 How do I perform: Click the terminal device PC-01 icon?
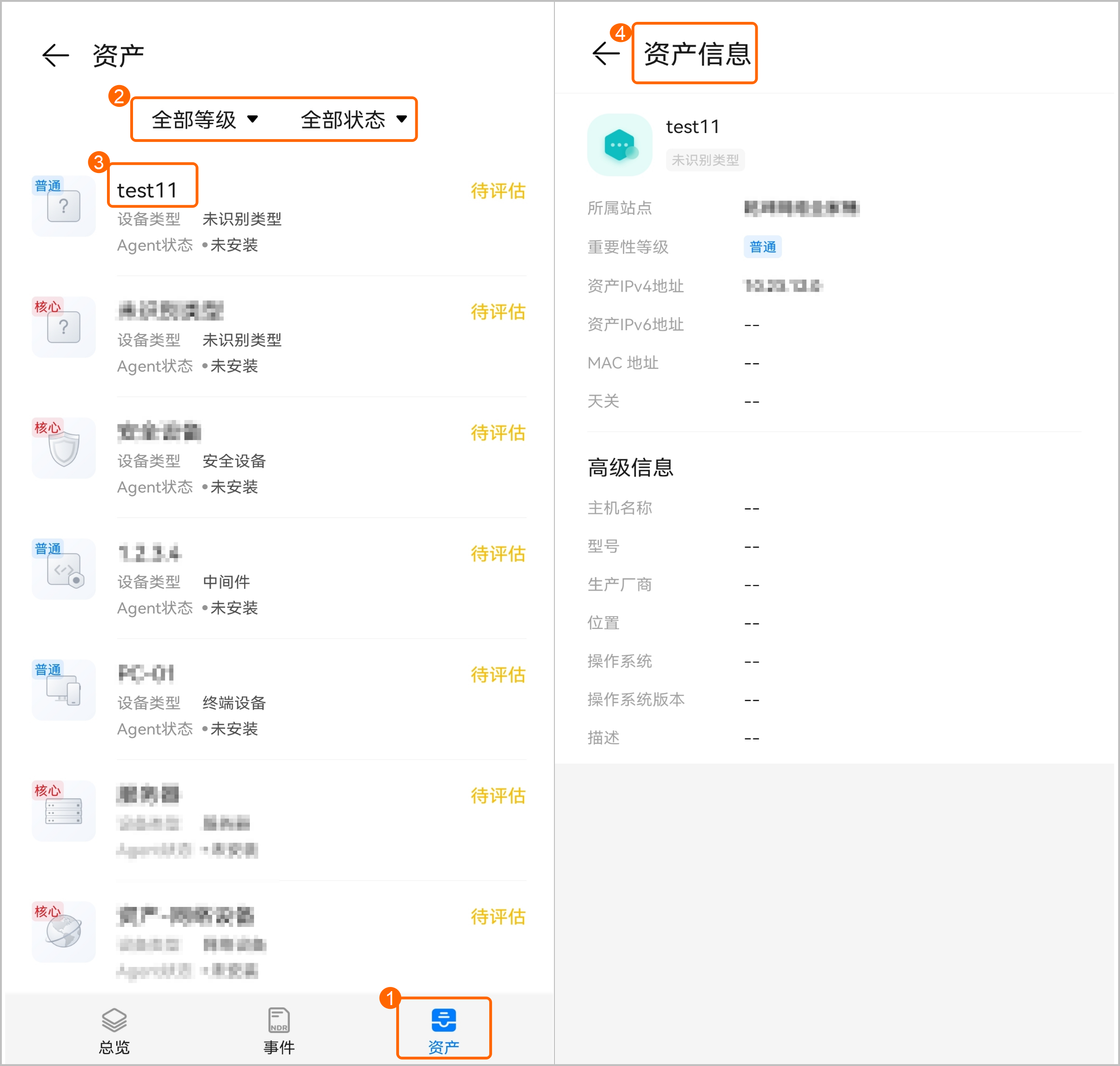click(64, 690)
